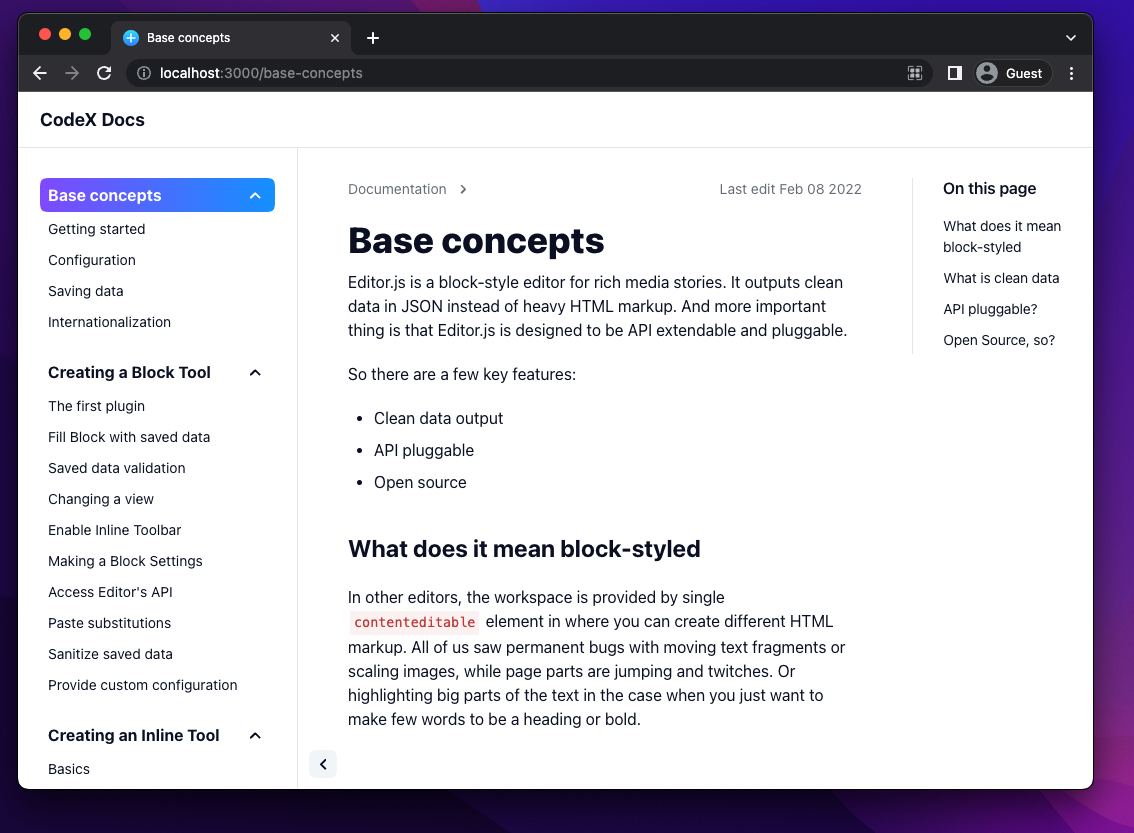Click the macOS yellow minimize button

(65, 34)
